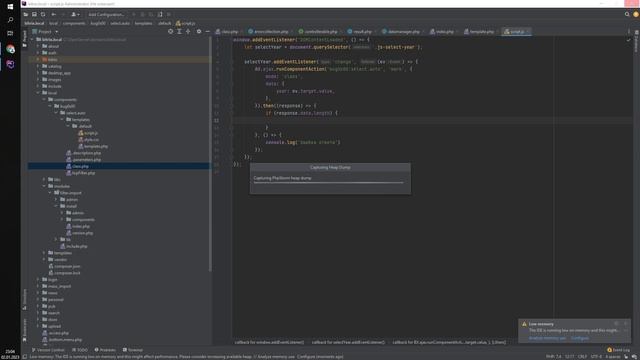640x360 pixels.
Task: Click the tabs overflow menu three-dot icon
Action: tap(629, 31)
